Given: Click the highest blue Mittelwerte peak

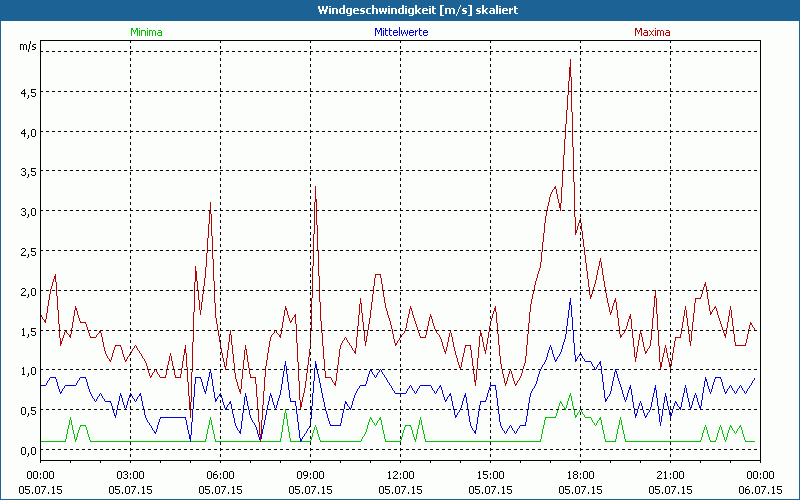Looking at the screenshot, I should pyautogui.click(x=570, y=299).
